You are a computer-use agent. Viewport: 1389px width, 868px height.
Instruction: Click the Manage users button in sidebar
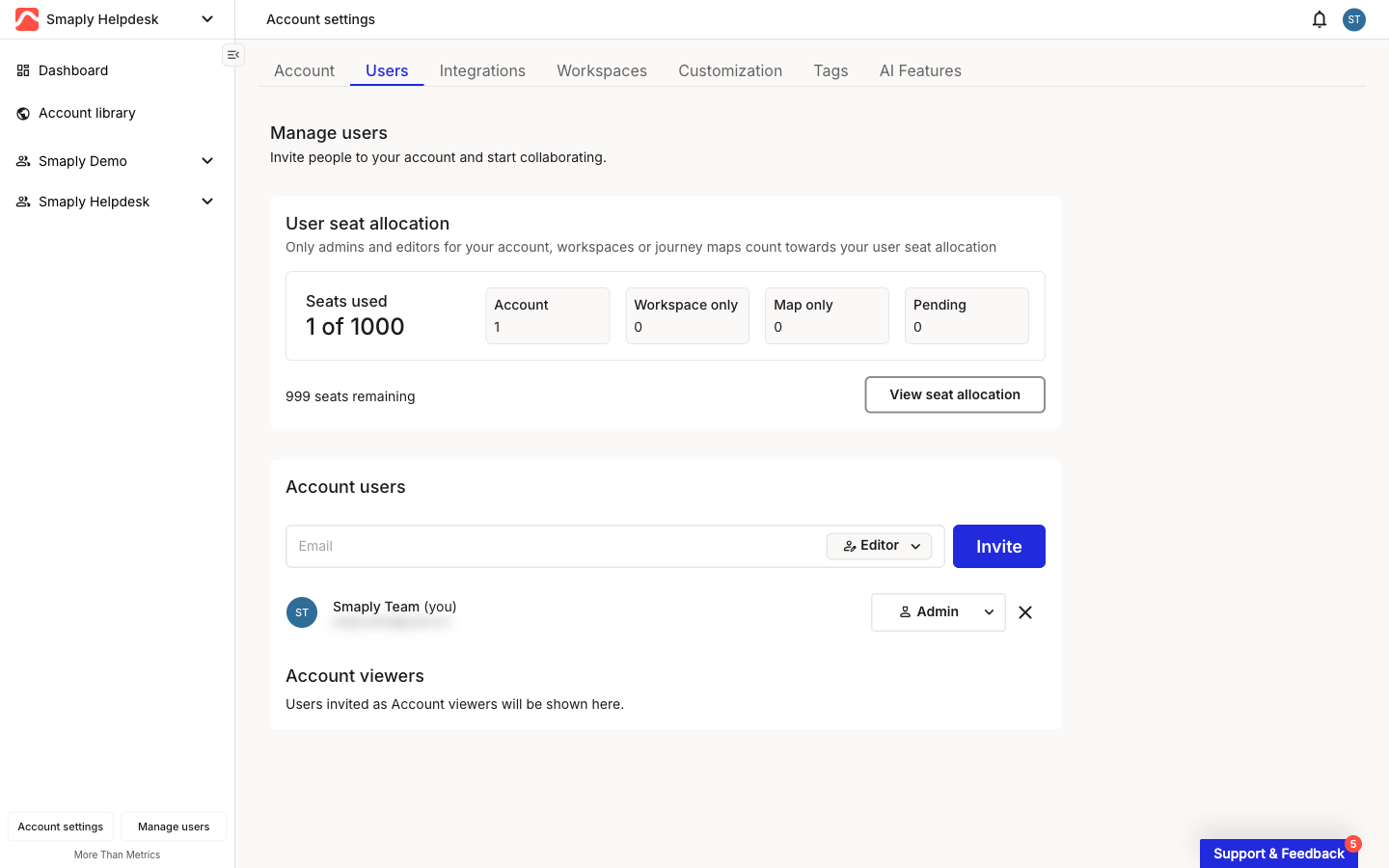(x=174, y=827)
